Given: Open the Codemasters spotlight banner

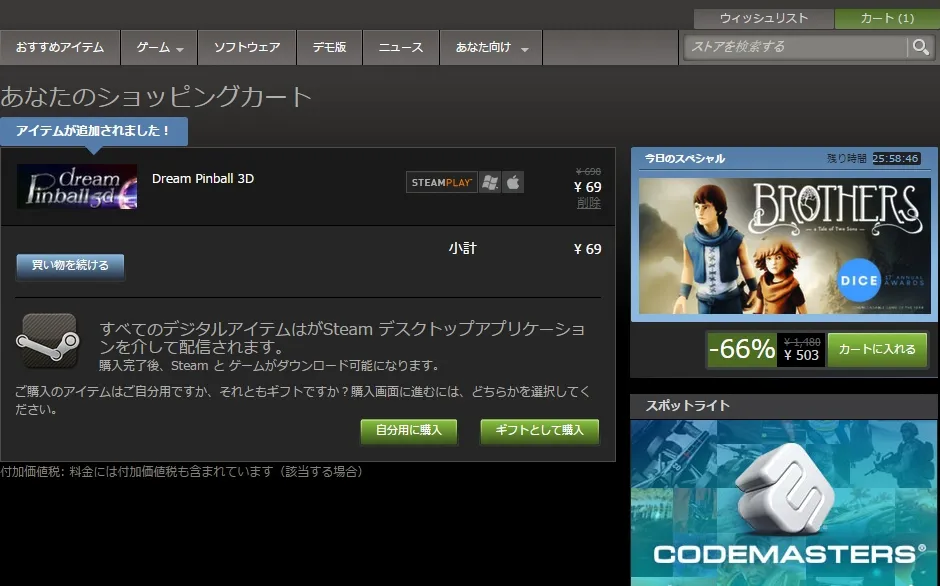Looking at the screenshot, I should (785, 503).
